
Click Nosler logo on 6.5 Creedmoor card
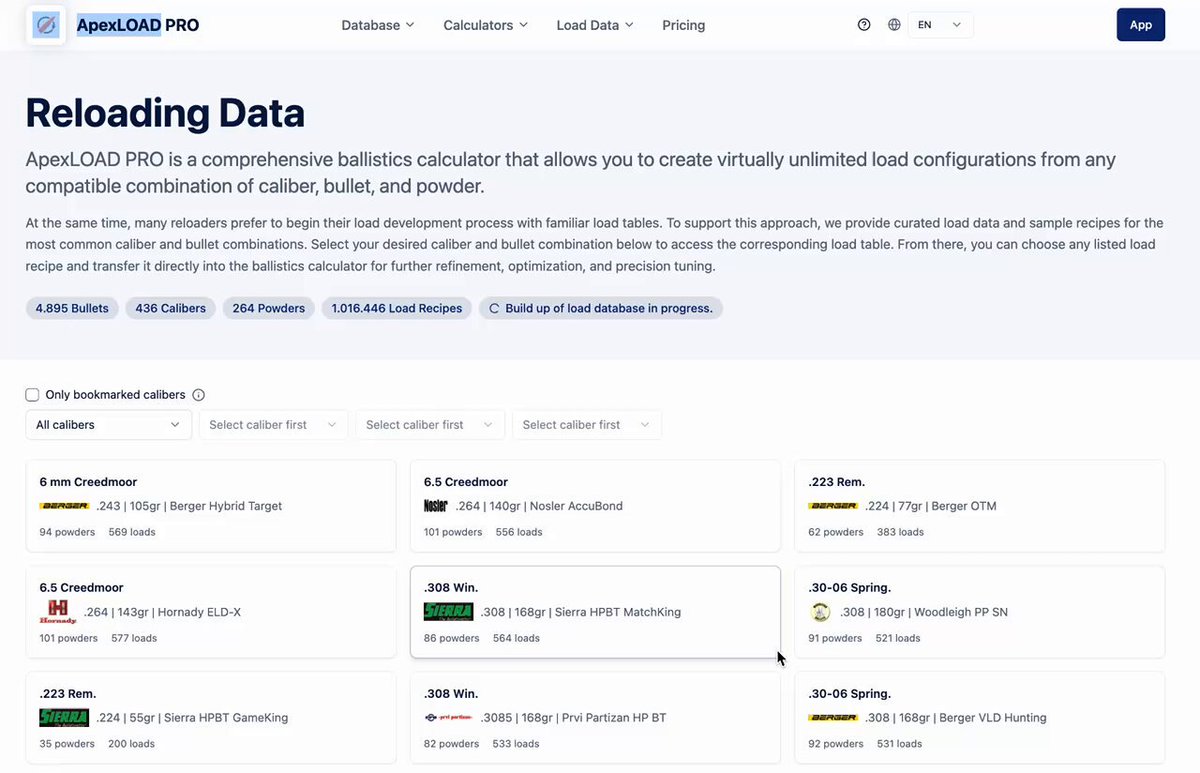point(436,506)
